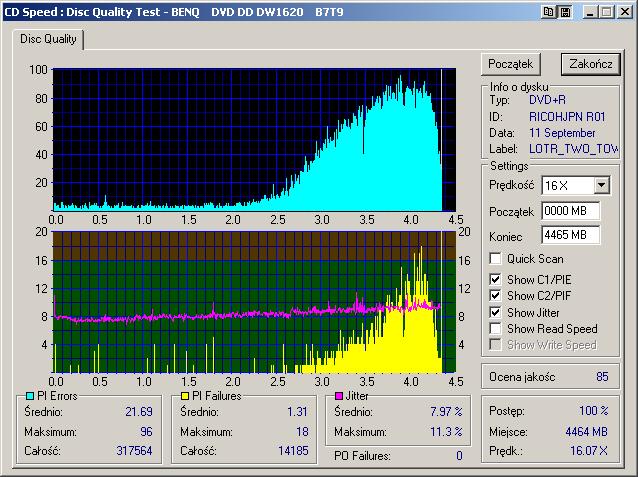Click the 16 X speed combo box text
Viewport: 638px width, 477px height.
(556, 186)
